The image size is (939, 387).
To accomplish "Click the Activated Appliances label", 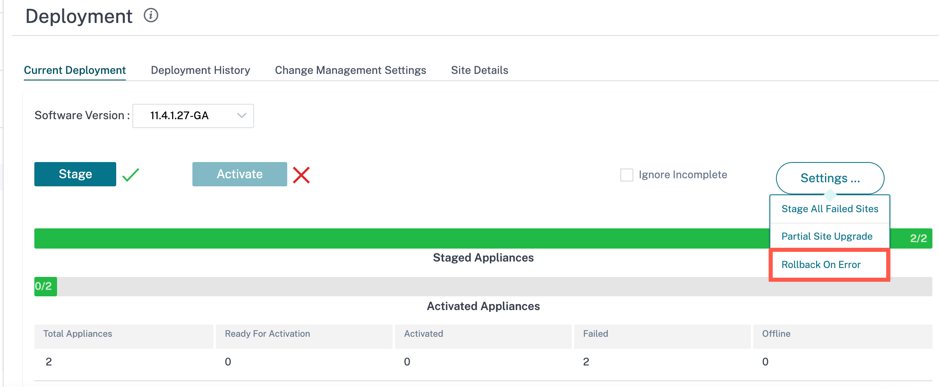I will coord(483,306).
